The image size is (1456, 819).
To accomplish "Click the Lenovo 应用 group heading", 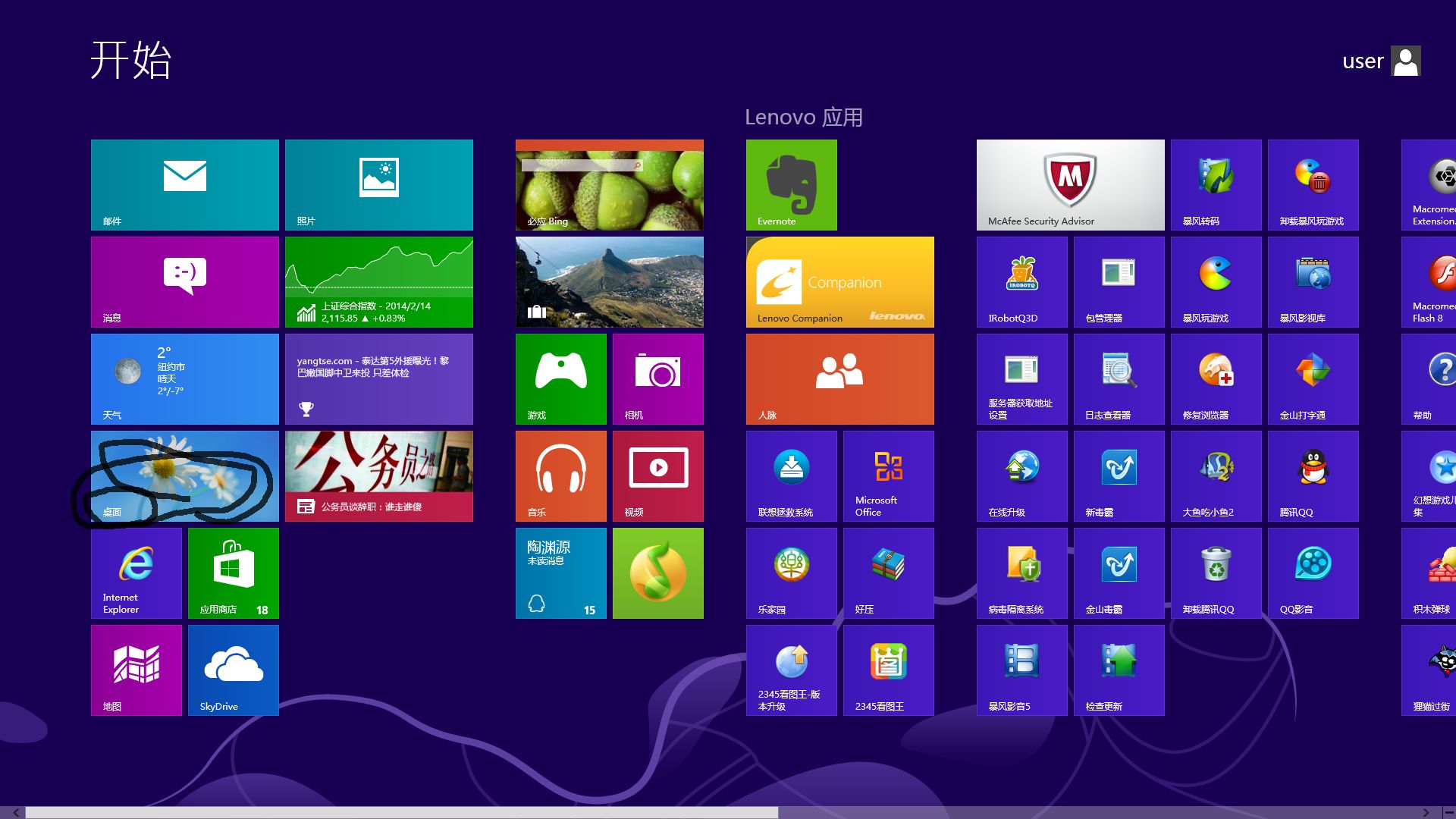I will [x=803, y=118].
